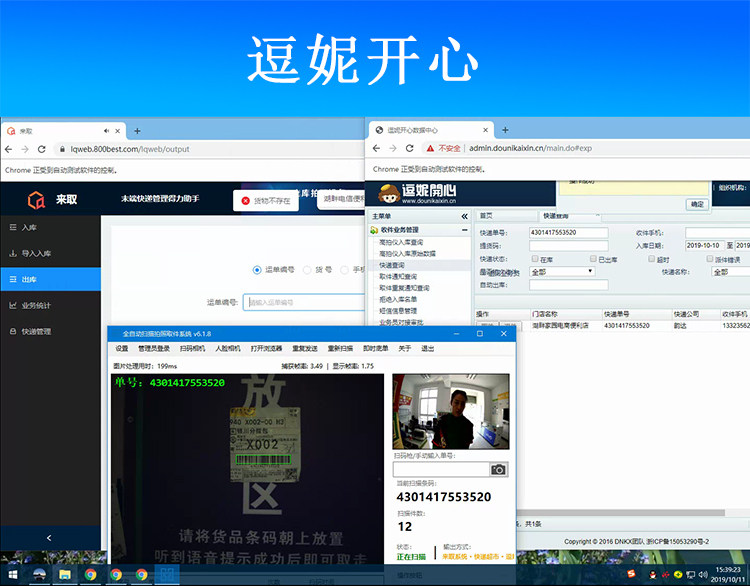
Task: Go back in the 逗妮开心数据中心 browser window
Action: tap(376, 148)
